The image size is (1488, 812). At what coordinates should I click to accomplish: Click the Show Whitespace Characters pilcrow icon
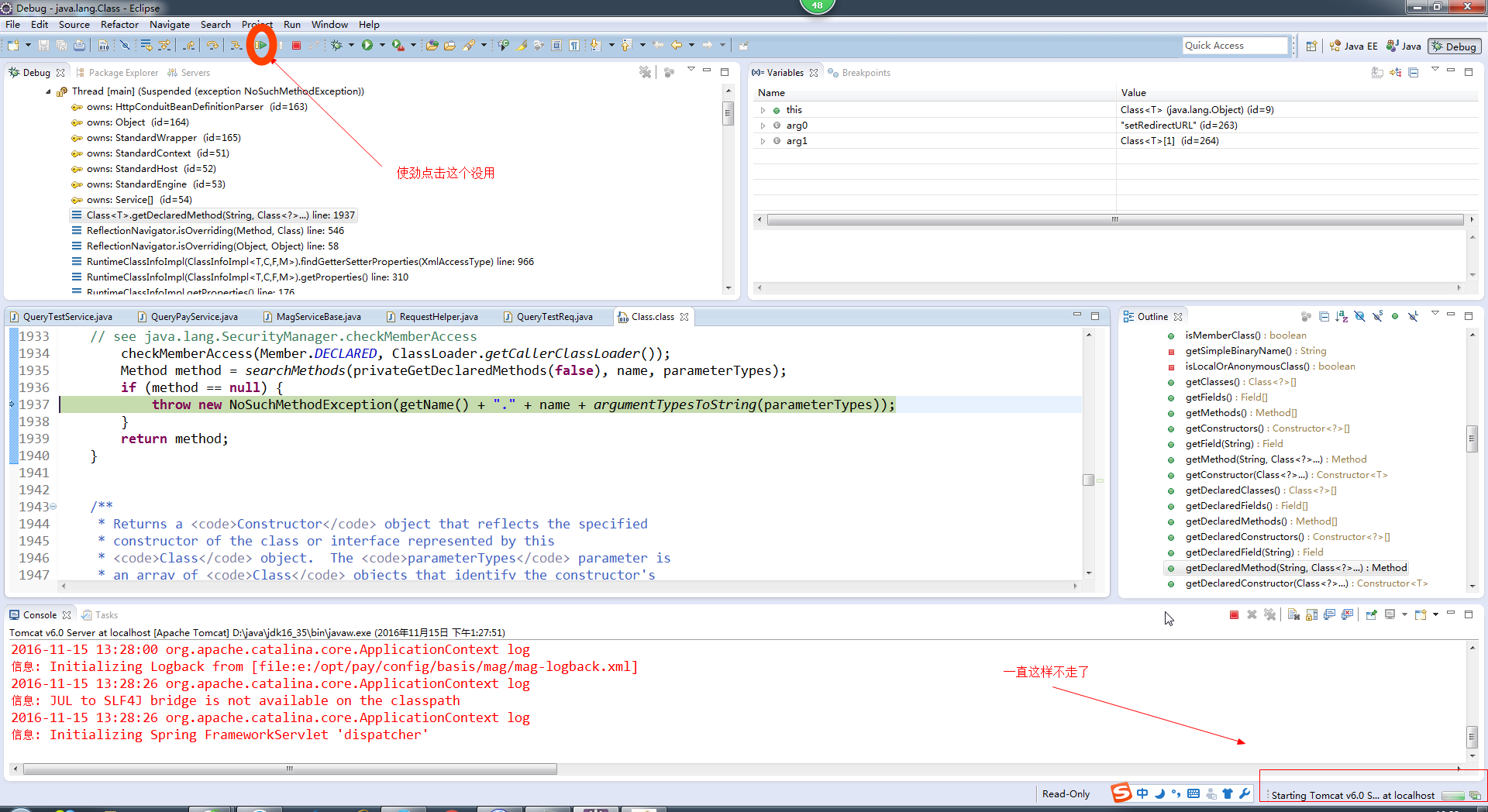[574, 46]
